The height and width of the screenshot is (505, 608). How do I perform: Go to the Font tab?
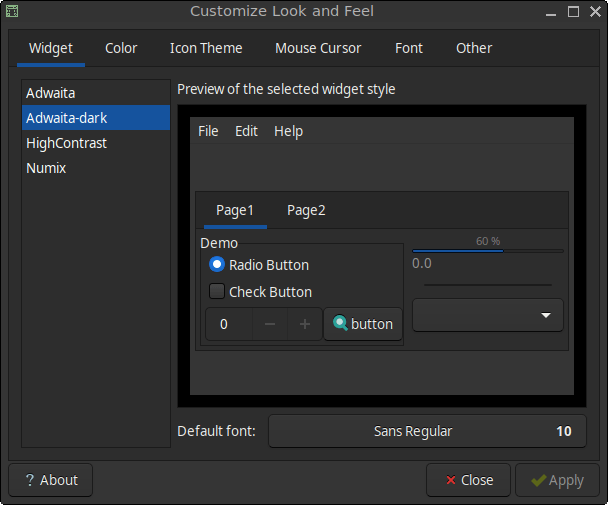tap(409, 48)
